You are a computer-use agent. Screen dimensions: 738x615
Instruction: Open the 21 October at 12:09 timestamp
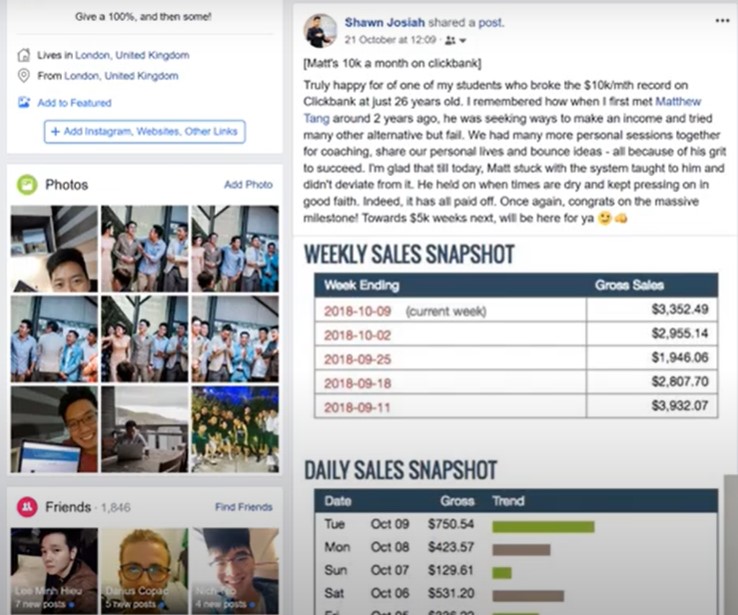point(390,40)
